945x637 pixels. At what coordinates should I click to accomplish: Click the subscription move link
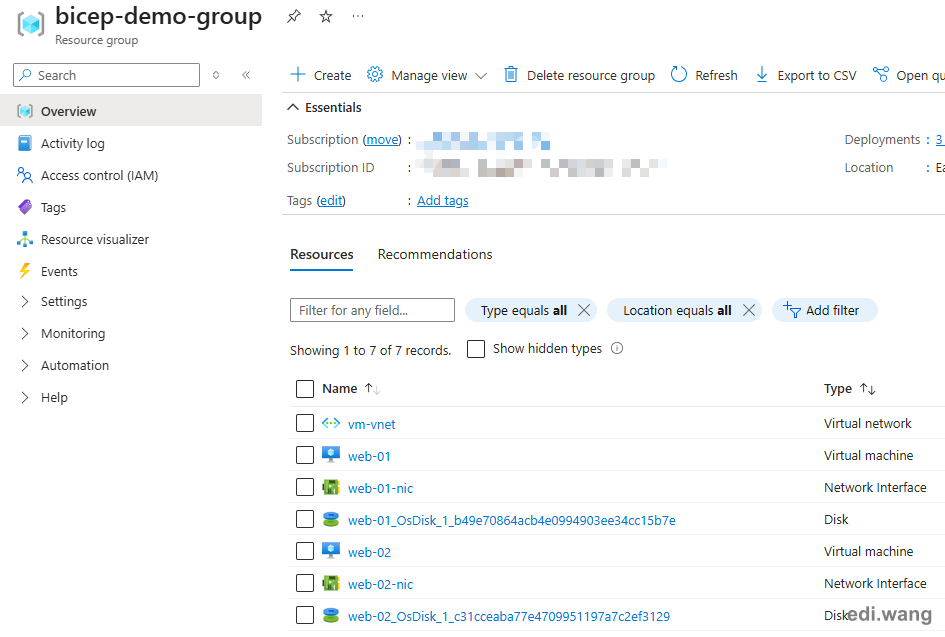coord(382,139)
